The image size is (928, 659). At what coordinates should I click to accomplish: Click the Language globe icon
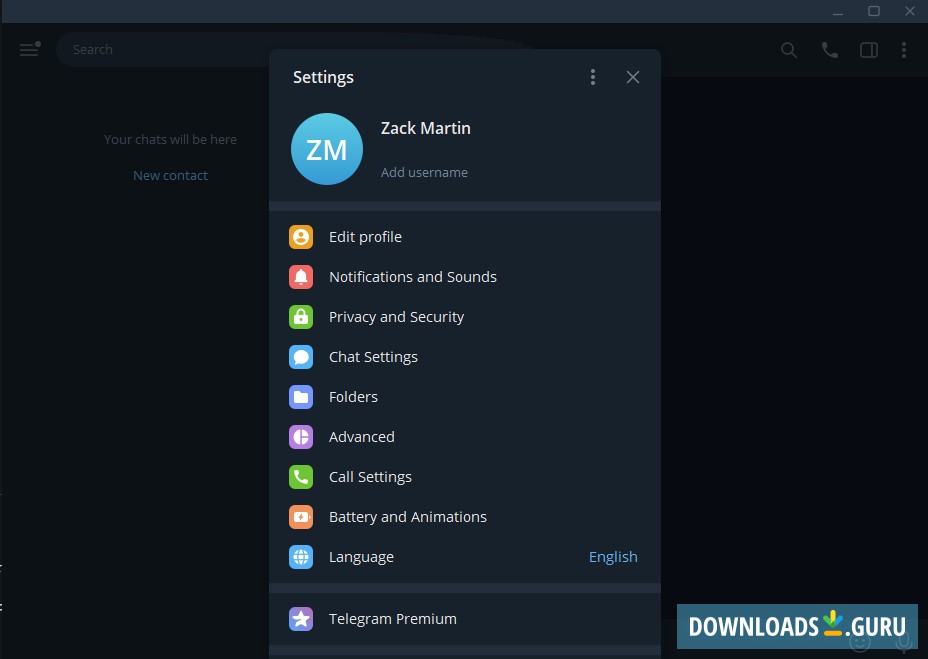pos(301,557)
